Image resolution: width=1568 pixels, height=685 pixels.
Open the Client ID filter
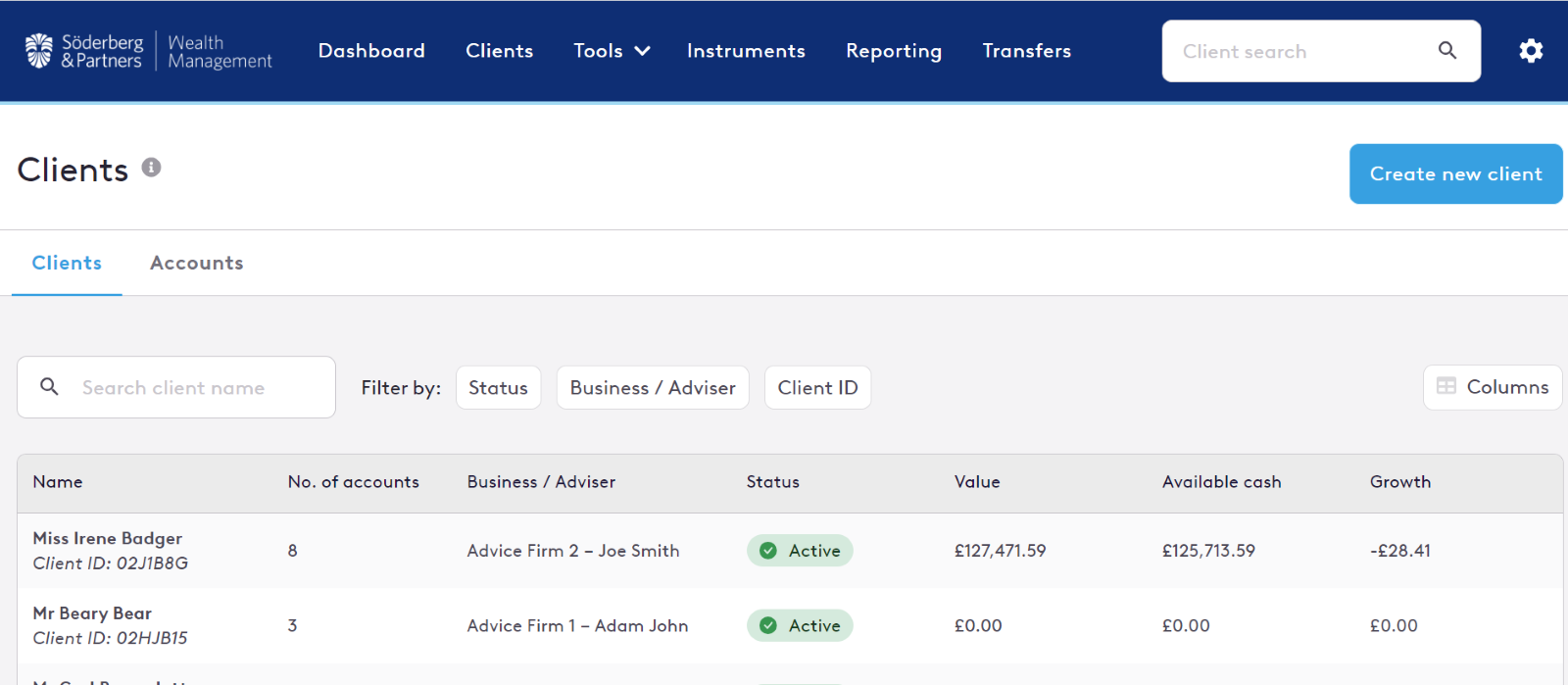click(x=817, y=388)
